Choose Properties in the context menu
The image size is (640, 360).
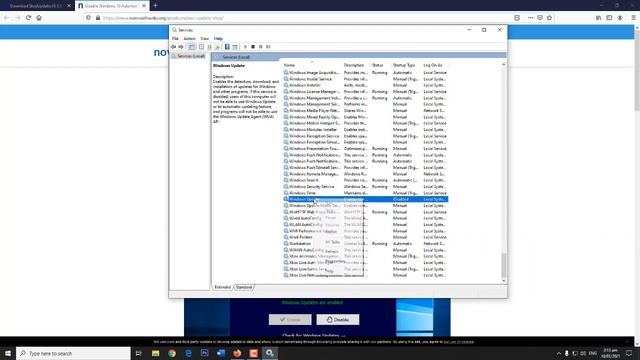pos(335,261)
